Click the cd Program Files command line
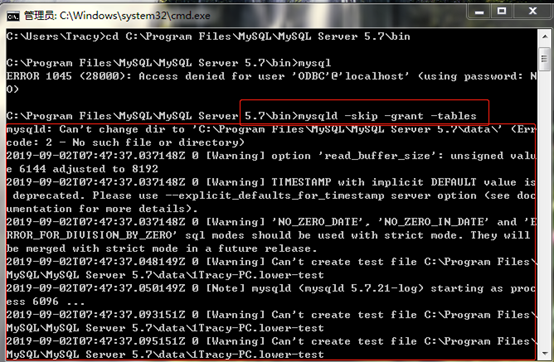This screenshot has width=554, height=362. point(258,36)
